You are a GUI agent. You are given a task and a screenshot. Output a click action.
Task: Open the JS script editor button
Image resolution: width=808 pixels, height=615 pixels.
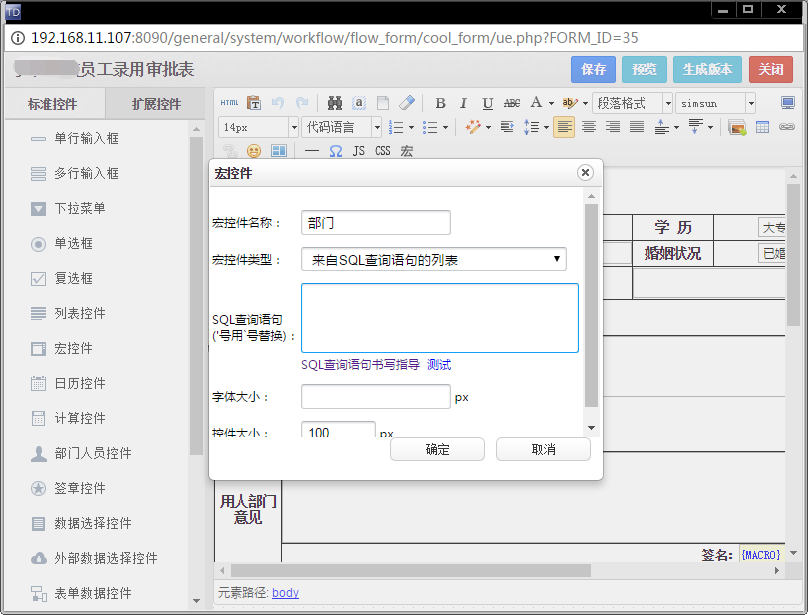pyautogui.click(x=359, y=151)
